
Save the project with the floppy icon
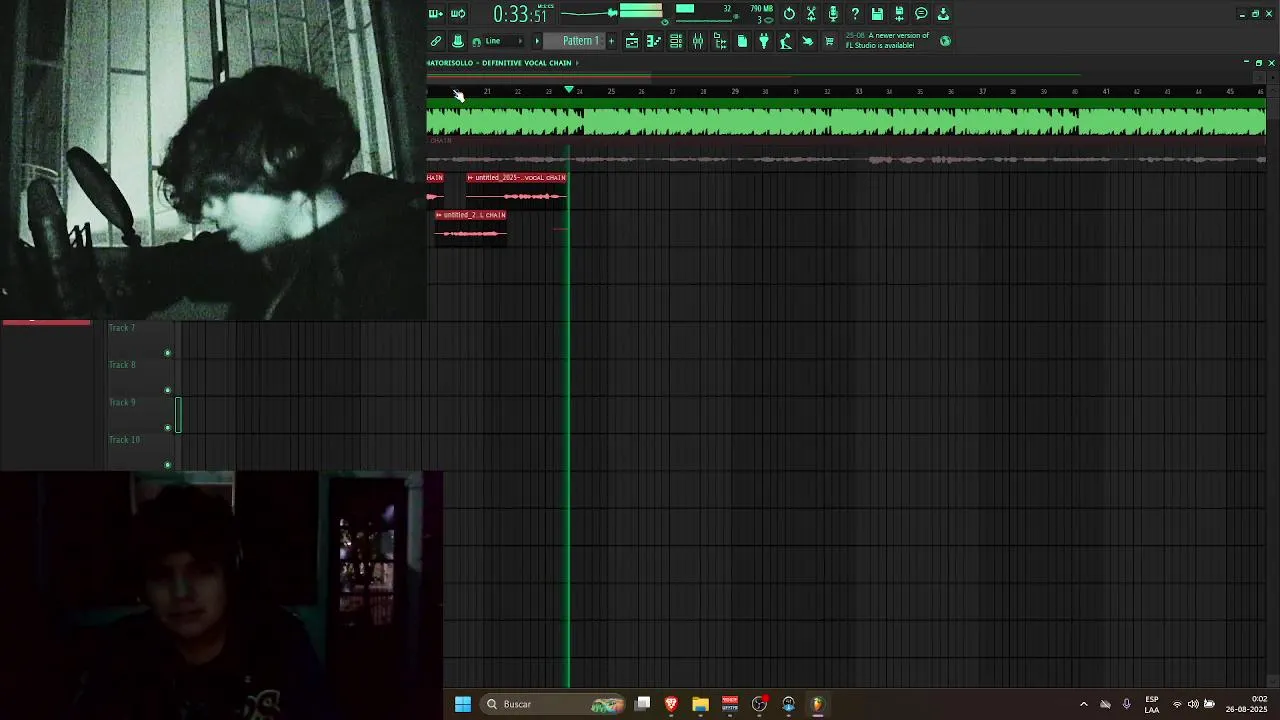(x=877, y=14)
